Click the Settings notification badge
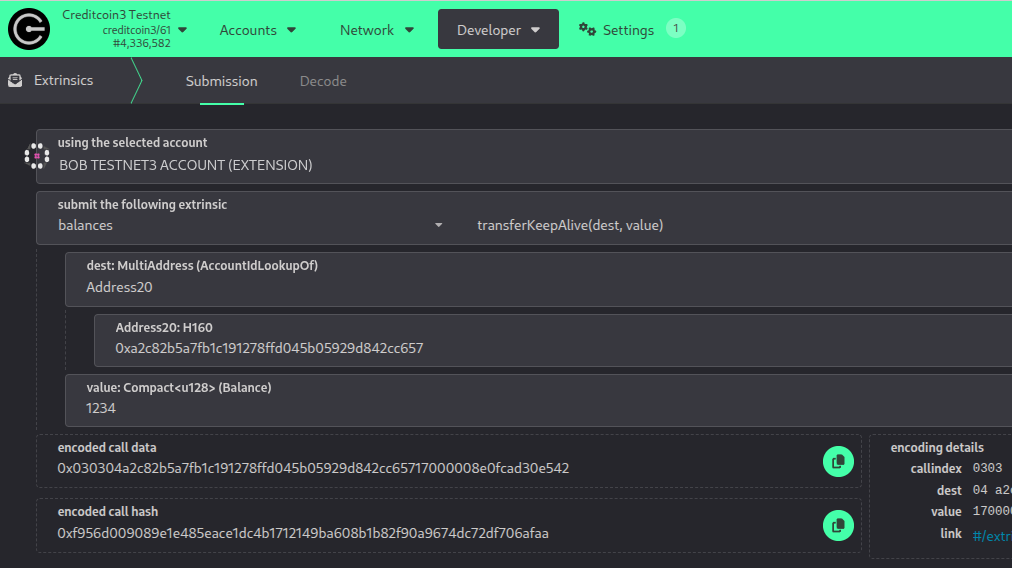This screenshot has width=1012, height=568. click(676, 29)
